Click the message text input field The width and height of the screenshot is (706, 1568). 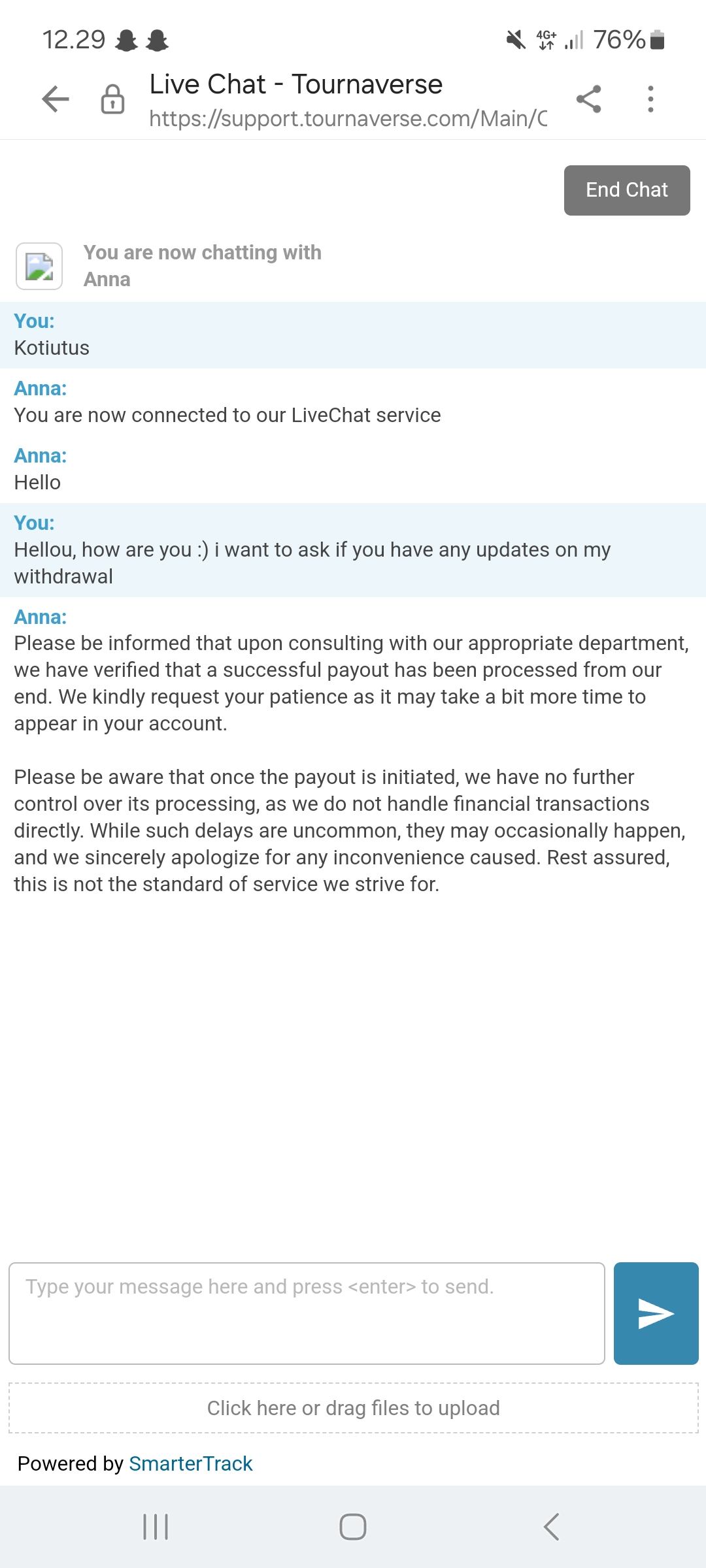click(307, 1313)
